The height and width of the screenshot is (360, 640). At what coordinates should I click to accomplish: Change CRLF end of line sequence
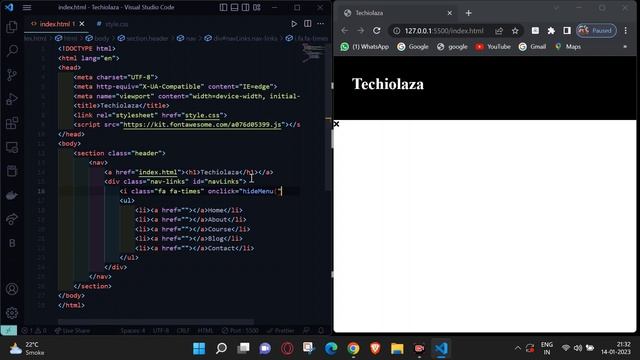tap(183, 331)
